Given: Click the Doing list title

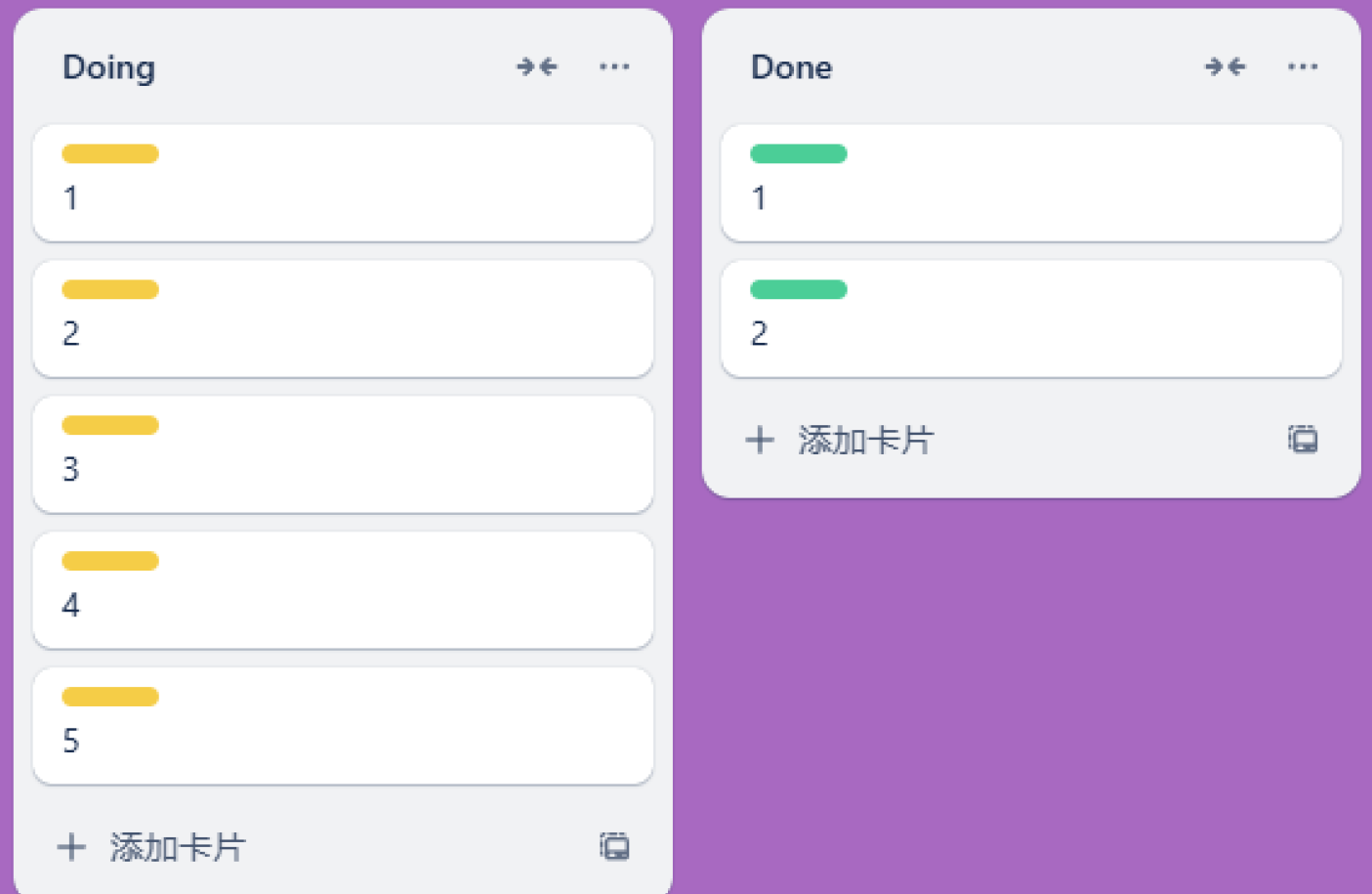Looking at the screenshot, I should pyautogui.click(x=108, y=67).
